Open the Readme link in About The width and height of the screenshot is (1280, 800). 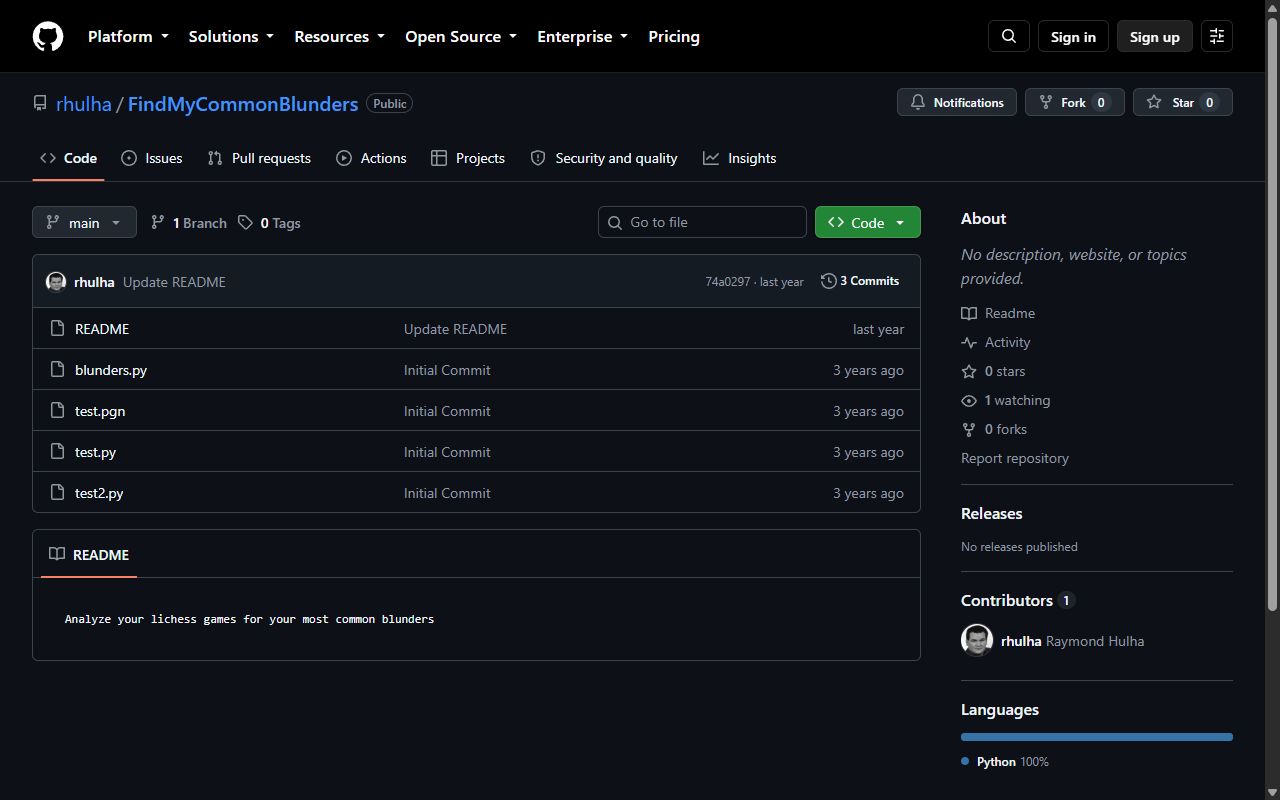pyautogui.click(x=998, y=313)
